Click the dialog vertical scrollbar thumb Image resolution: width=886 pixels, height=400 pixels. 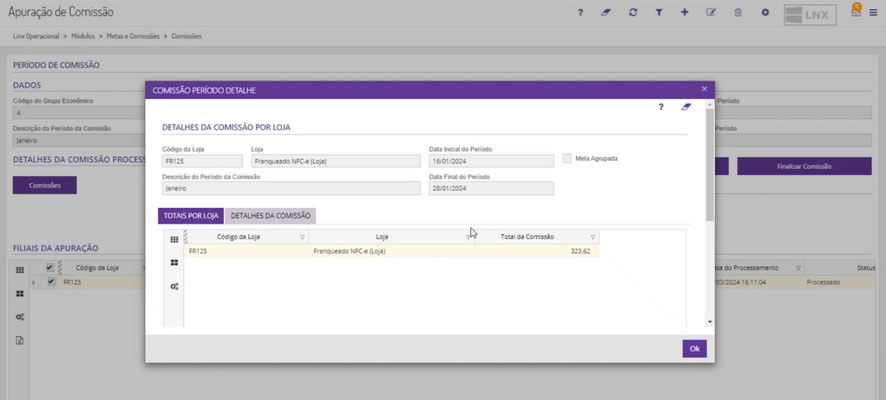coord(710,165)
